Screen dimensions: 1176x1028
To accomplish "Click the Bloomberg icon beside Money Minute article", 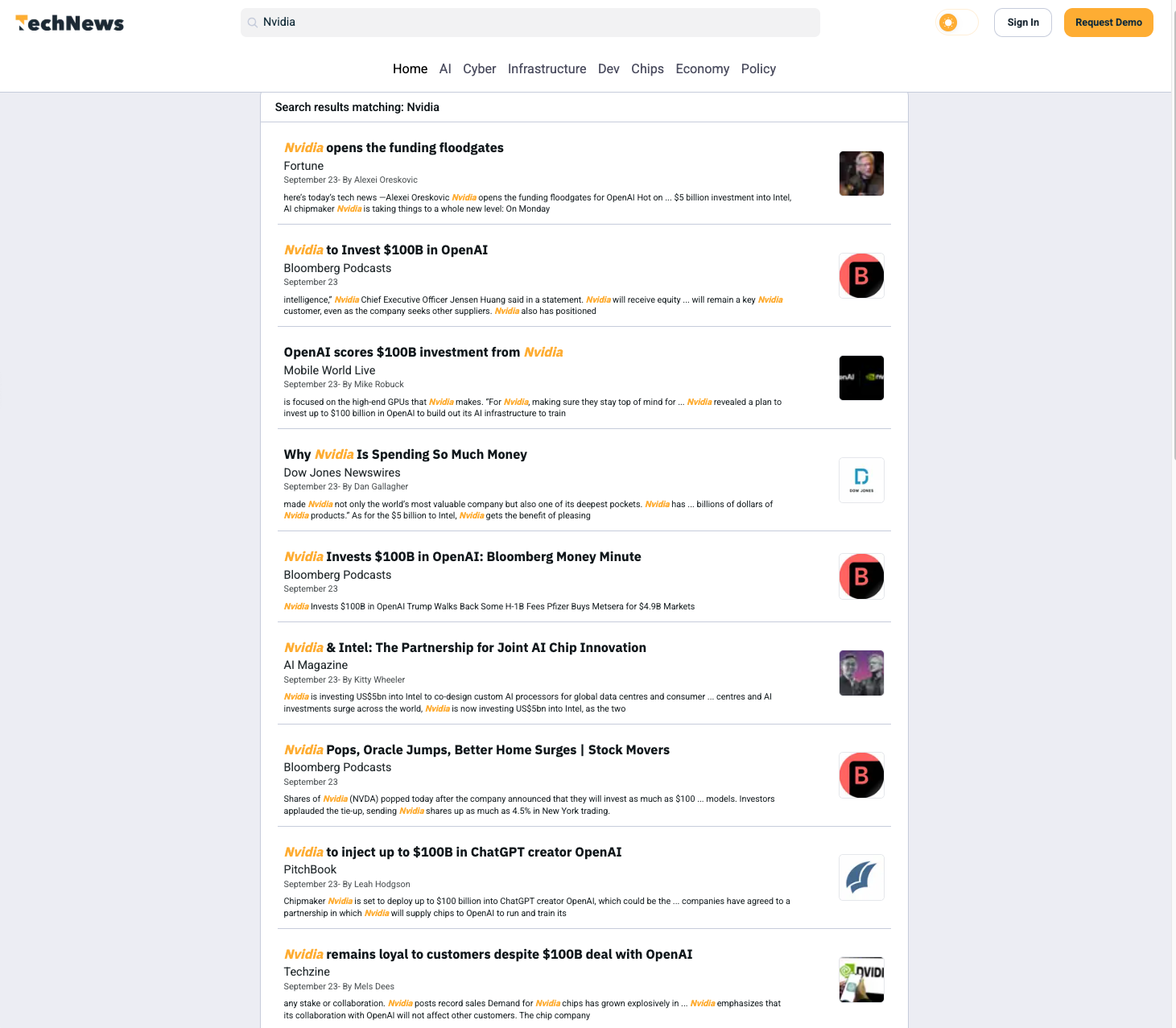I will coord(861,576).
